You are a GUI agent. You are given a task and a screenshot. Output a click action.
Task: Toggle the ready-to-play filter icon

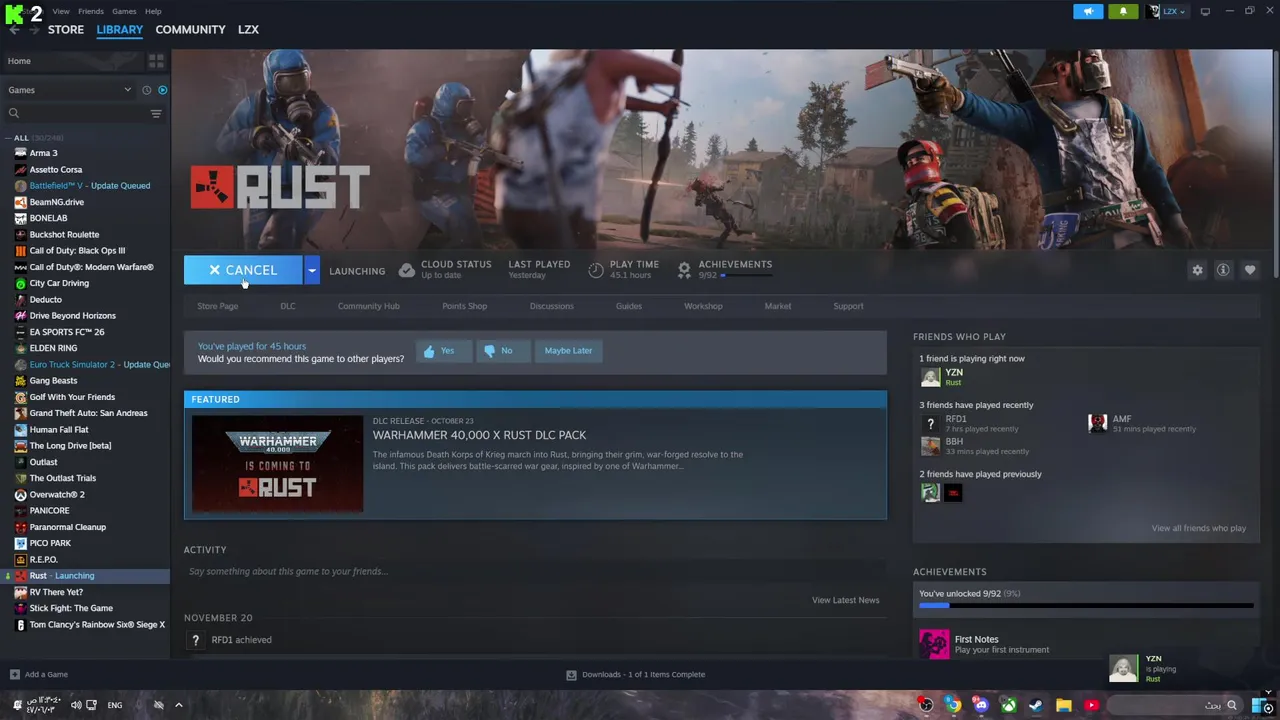click(162, 90)
